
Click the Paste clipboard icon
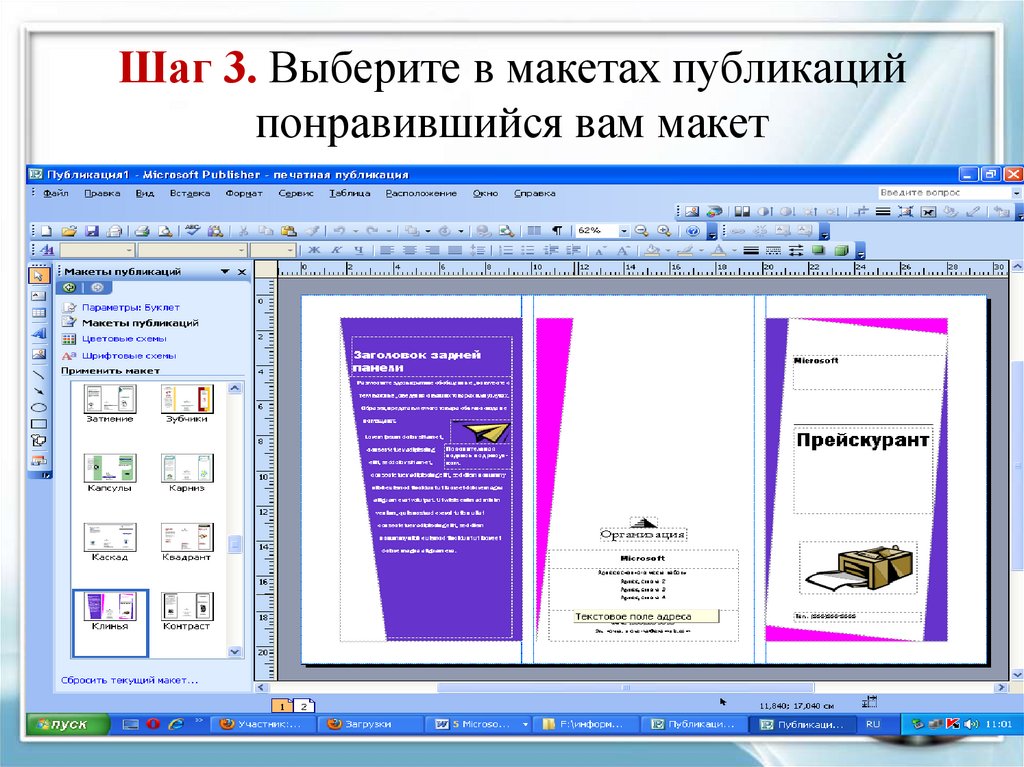click(288, 231)
